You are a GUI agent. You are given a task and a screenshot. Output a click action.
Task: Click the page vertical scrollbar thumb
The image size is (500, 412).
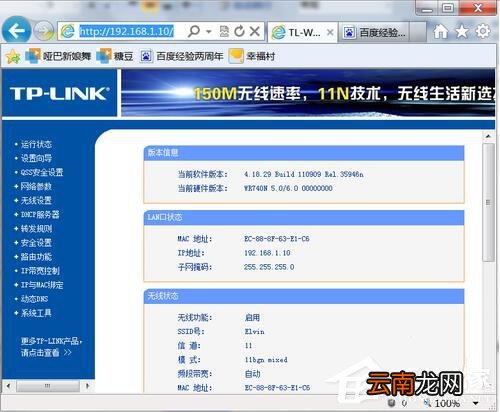pos(488,202)
